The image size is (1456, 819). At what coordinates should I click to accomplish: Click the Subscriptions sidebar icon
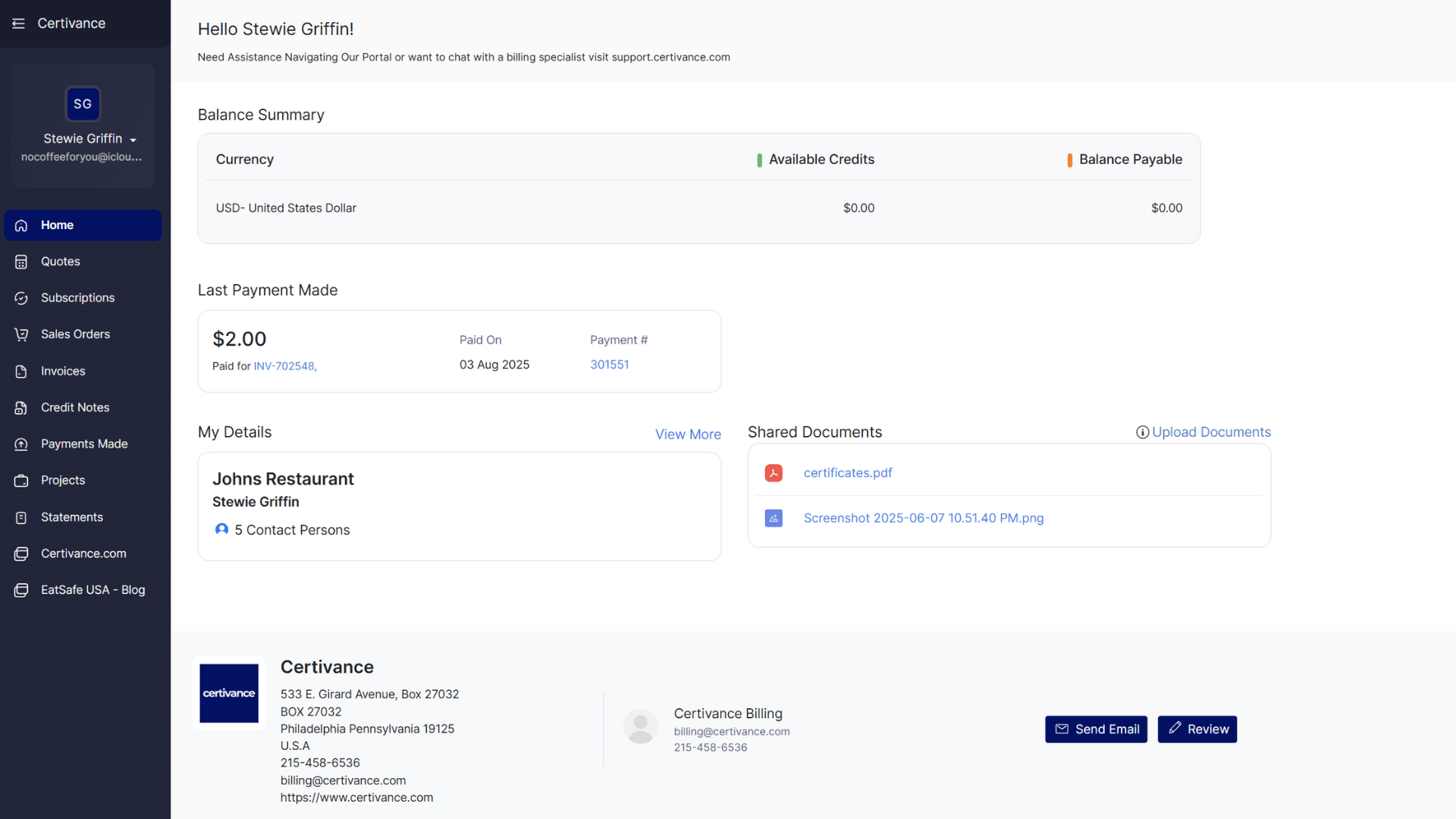point(21,298)
